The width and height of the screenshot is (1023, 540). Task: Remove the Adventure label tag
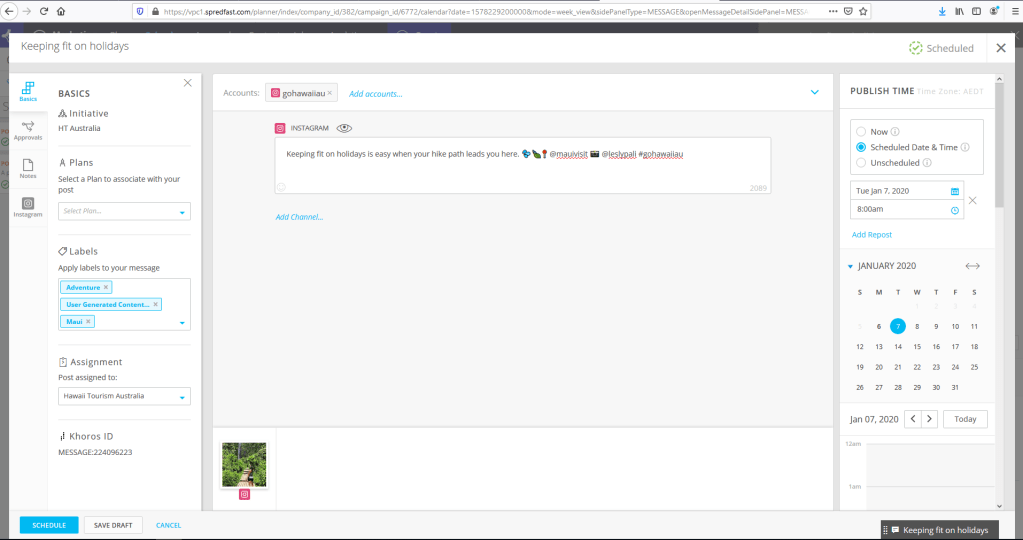[x=107, y=287]
